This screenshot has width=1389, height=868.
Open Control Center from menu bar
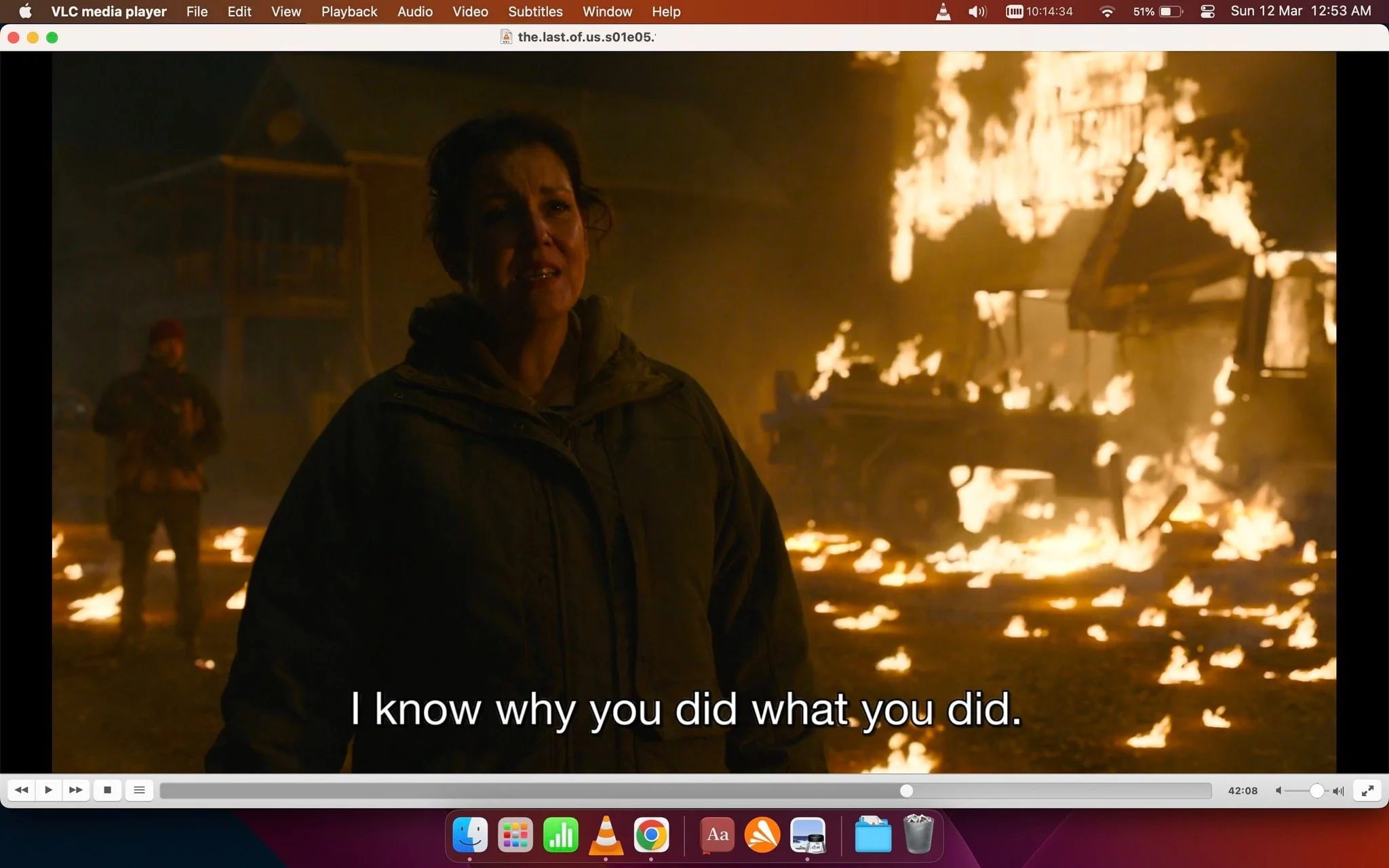[x=1207, y=12]
